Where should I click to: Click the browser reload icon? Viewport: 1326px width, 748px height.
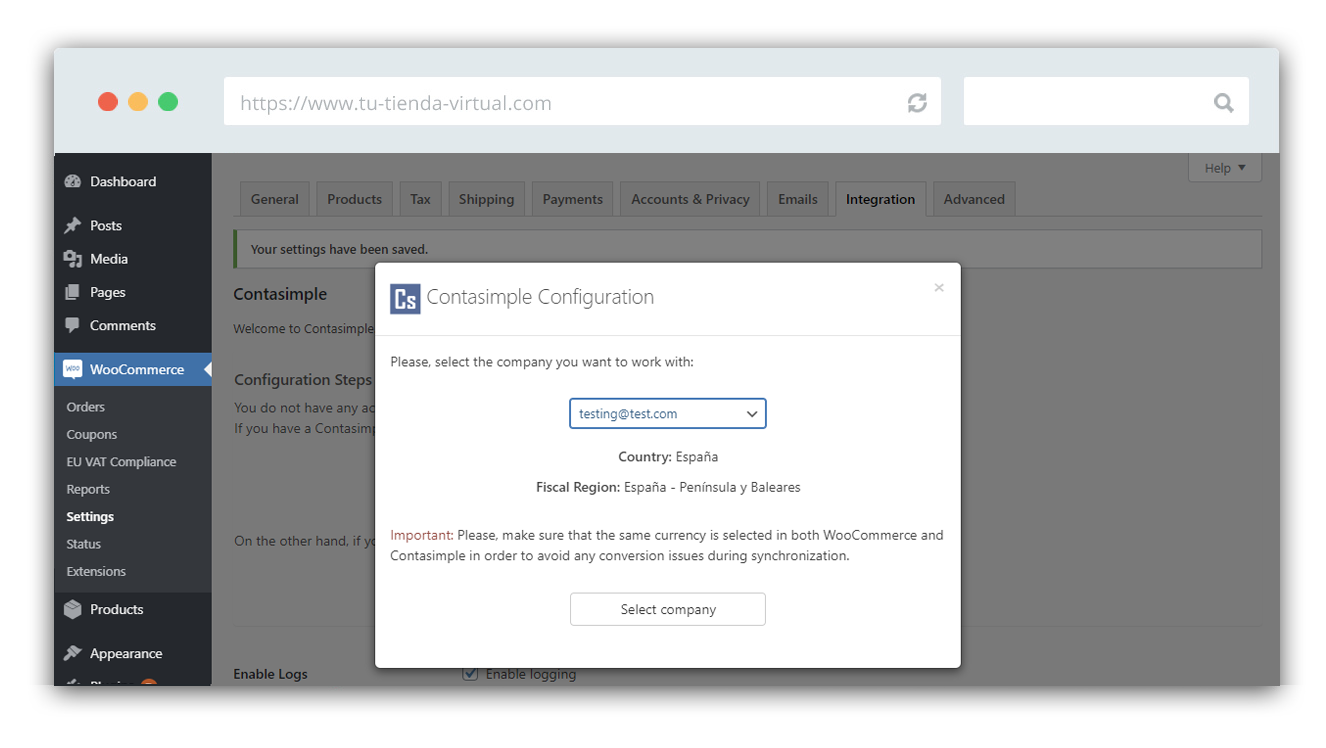point(917,102)
